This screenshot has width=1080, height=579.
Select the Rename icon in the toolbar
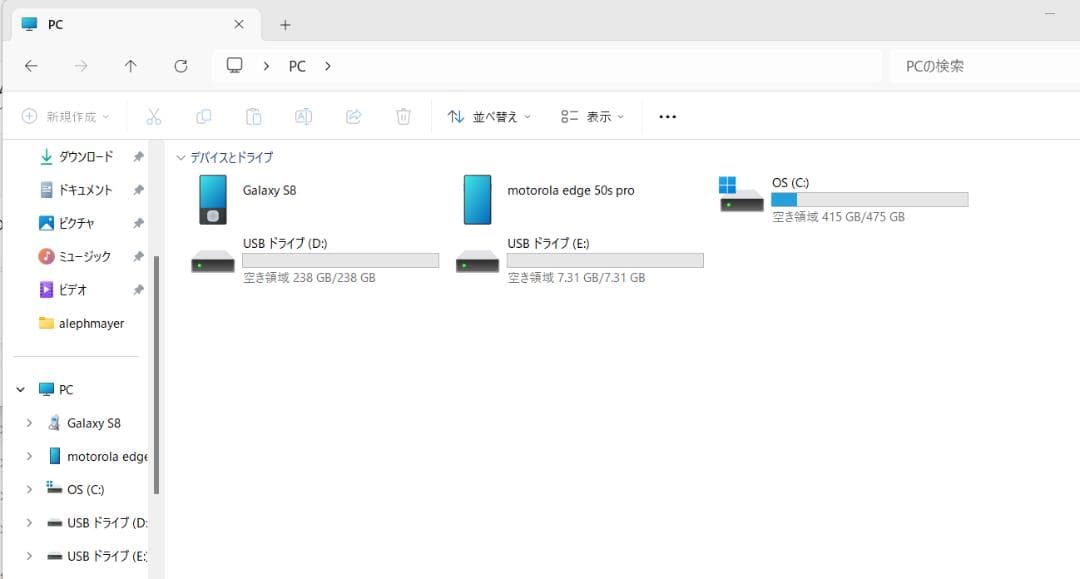tap(303, 116)
